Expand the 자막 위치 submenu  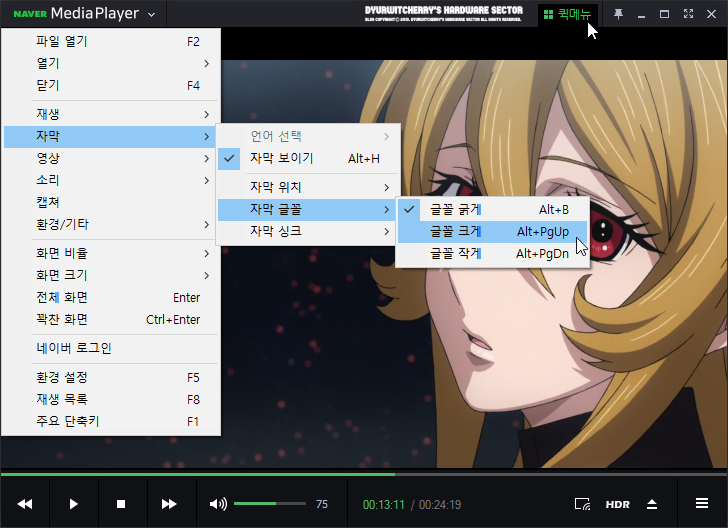[x=308, y=187]
